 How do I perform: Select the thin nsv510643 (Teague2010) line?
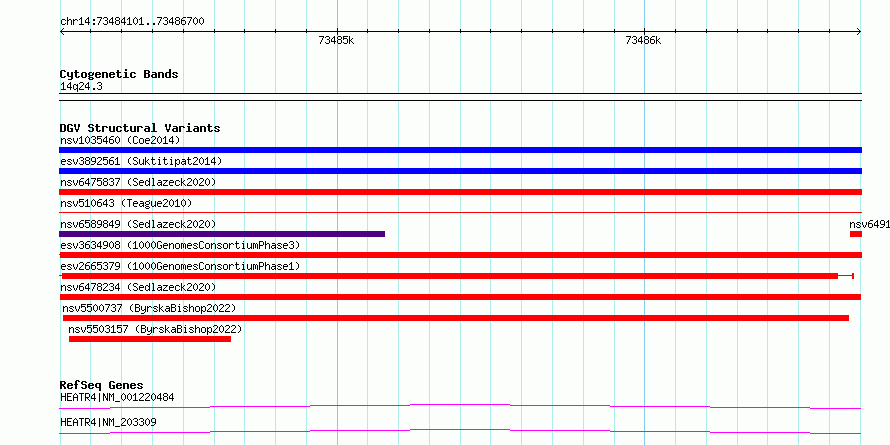pyautogui.click(x=460, y=213)
